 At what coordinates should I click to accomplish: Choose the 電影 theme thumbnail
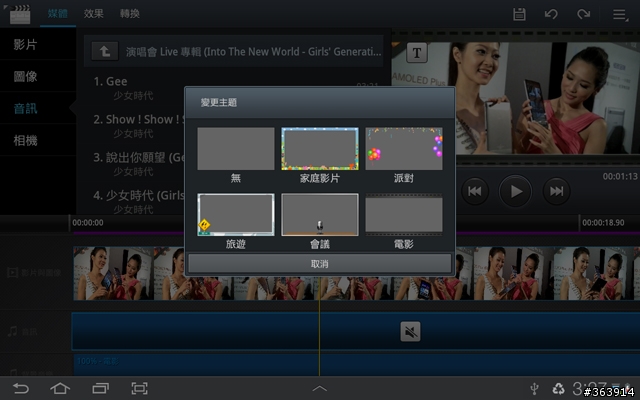(x=404, y=215)
